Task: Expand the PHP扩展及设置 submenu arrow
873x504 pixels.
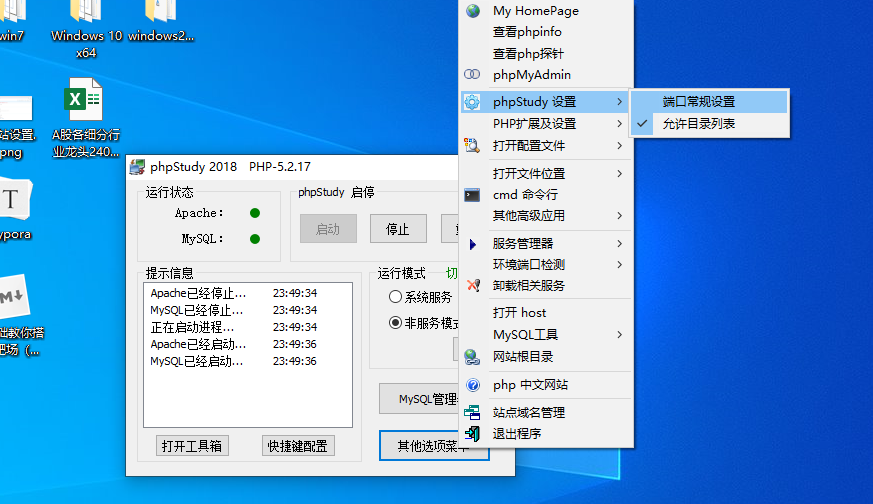Action: pos(620,124)
